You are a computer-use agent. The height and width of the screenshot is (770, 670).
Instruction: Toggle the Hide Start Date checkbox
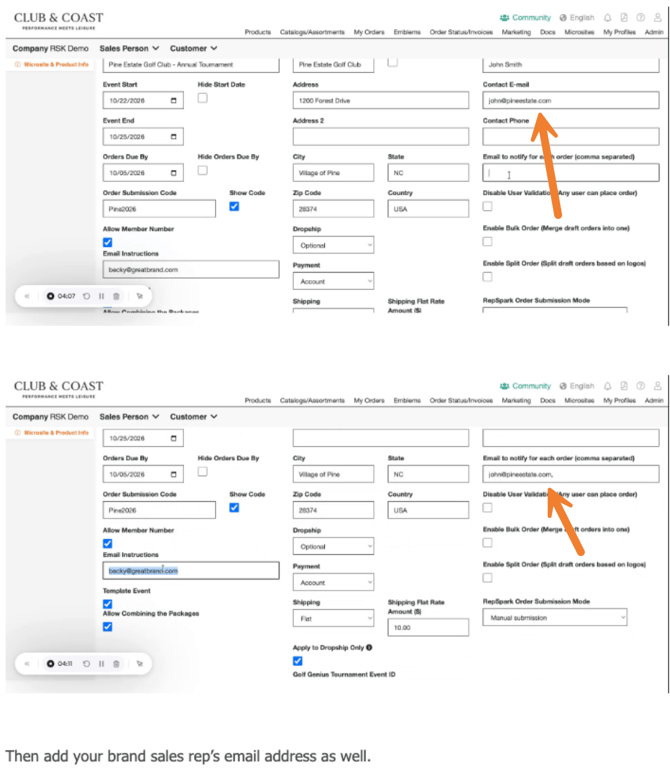click(x=203, y=98)
